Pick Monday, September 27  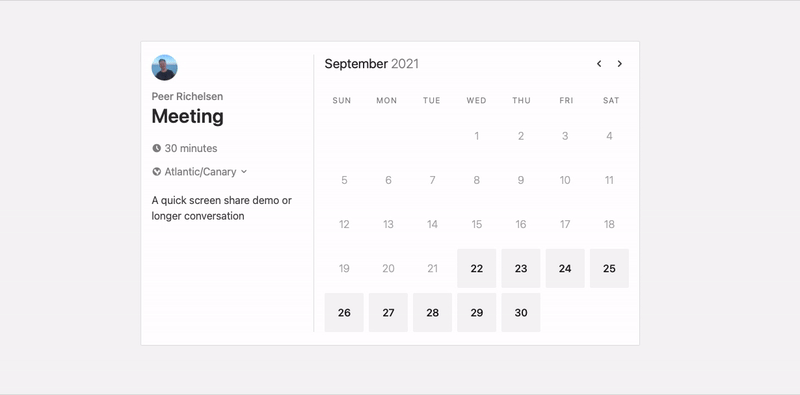[388, 312]
